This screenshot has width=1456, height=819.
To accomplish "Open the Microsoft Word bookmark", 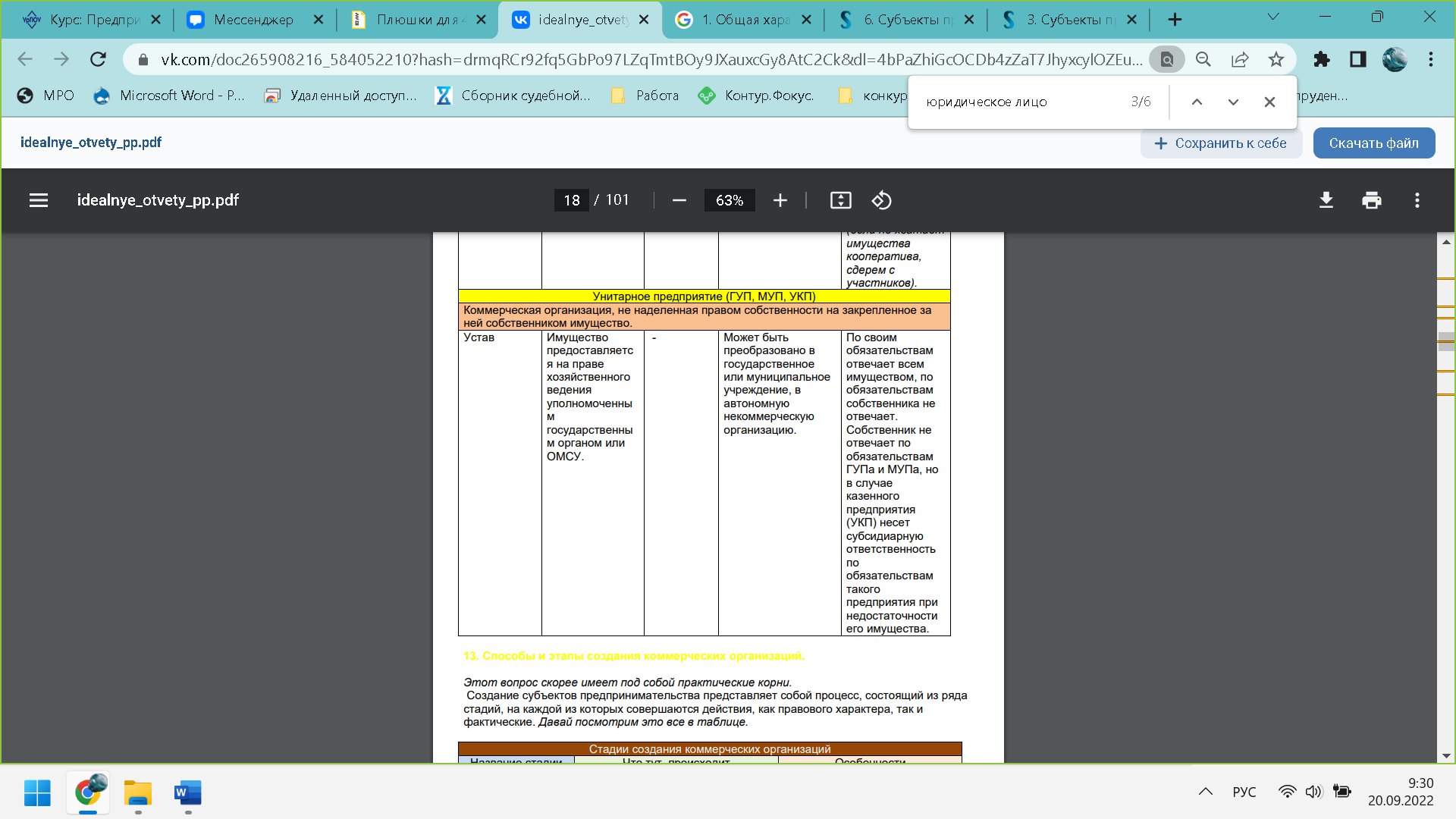I will click(x=169, y=96).
